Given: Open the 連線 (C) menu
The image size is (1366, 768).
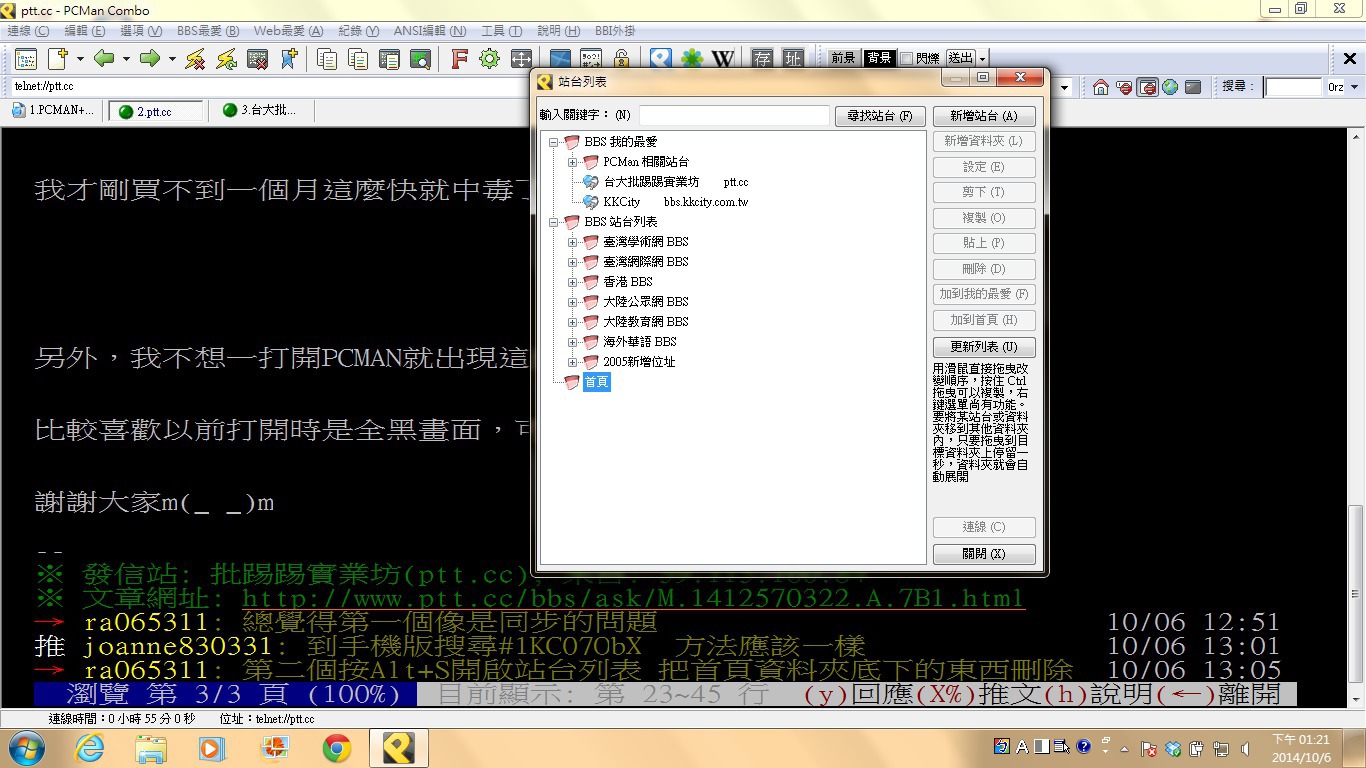Looking at the screenshot, I should pos(28,31).
